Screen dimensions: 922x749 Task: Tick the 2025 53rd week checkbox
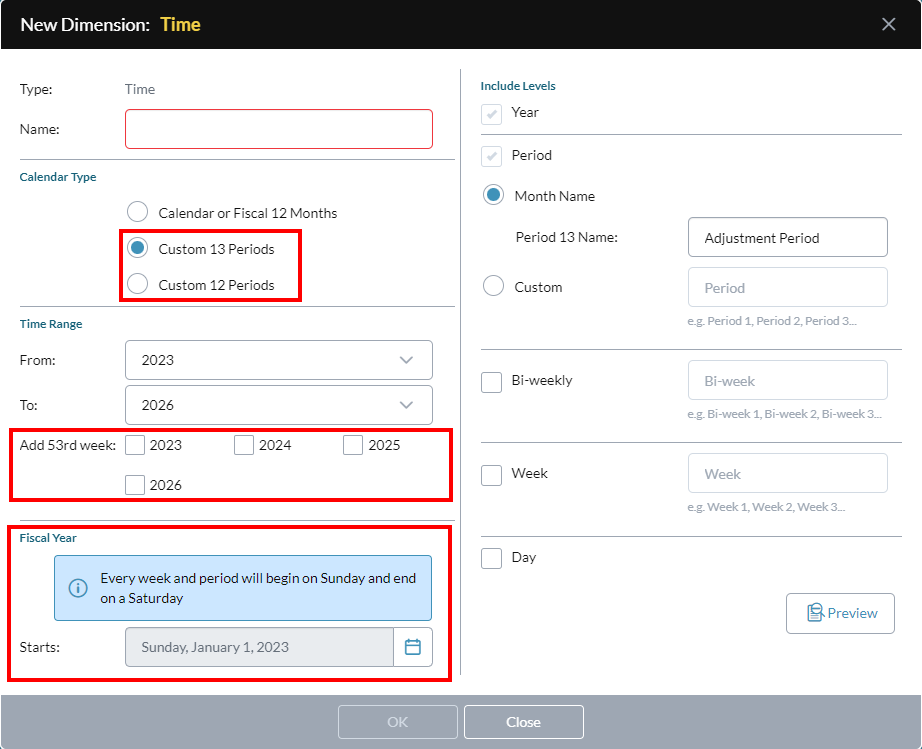pos(353,445)
